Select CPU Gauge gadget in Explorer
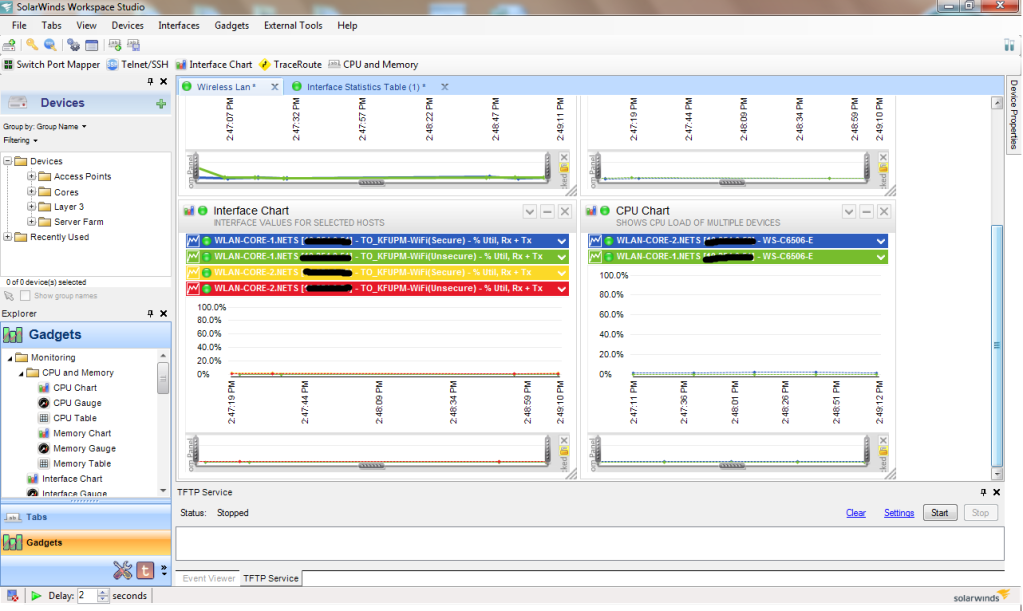Image resolution: width=1023 pixels, height=611 pixels. coord(76,403)
